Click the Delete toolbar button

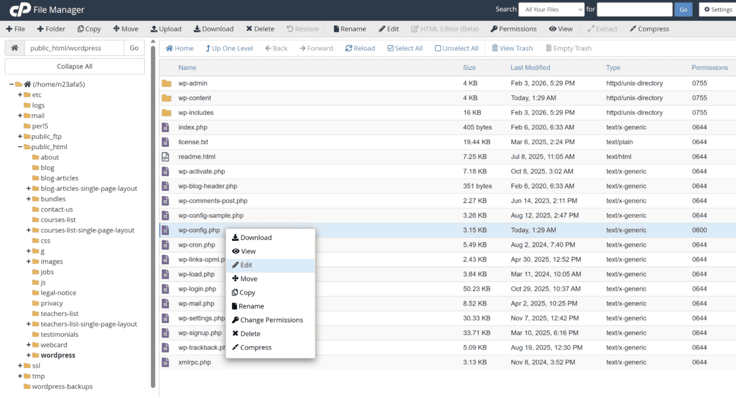click(260, 29)
